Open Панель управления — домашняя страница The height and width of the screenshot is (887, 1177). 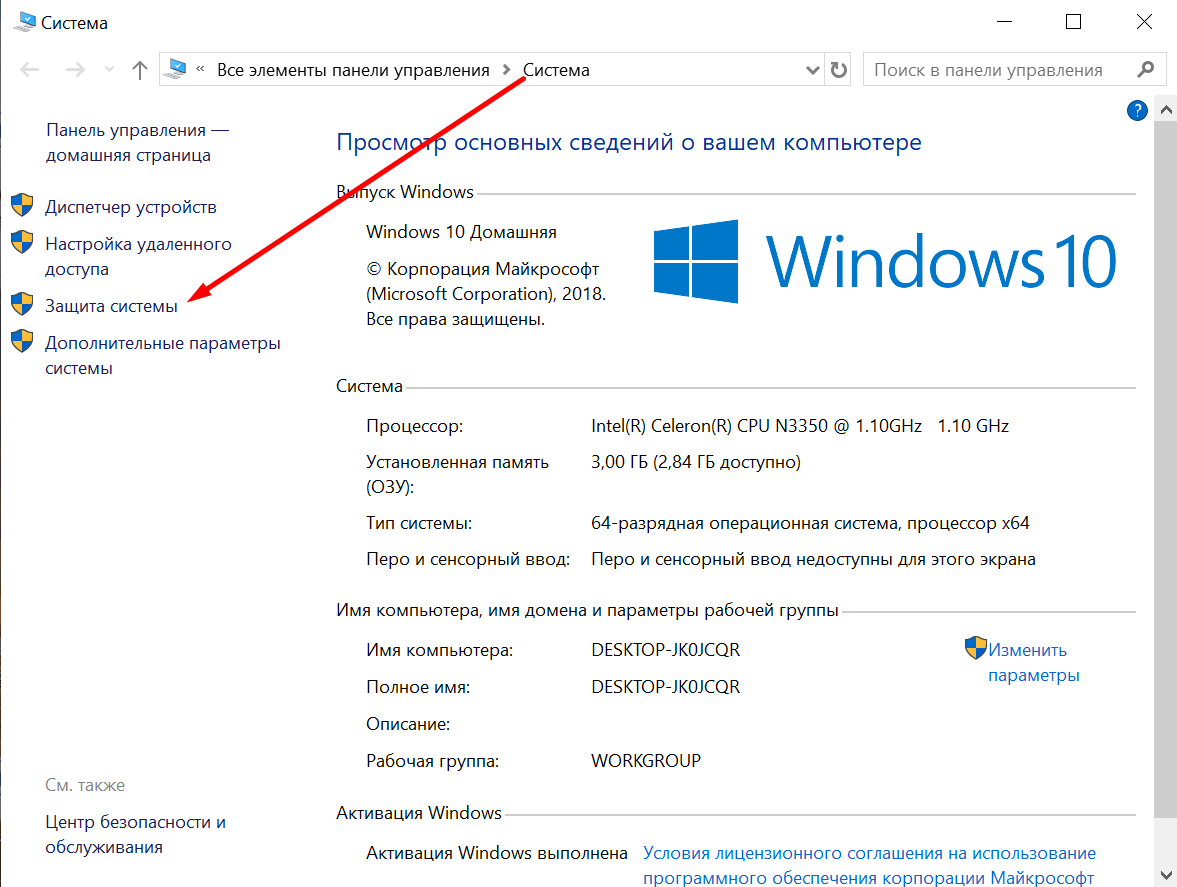(137, 143)
